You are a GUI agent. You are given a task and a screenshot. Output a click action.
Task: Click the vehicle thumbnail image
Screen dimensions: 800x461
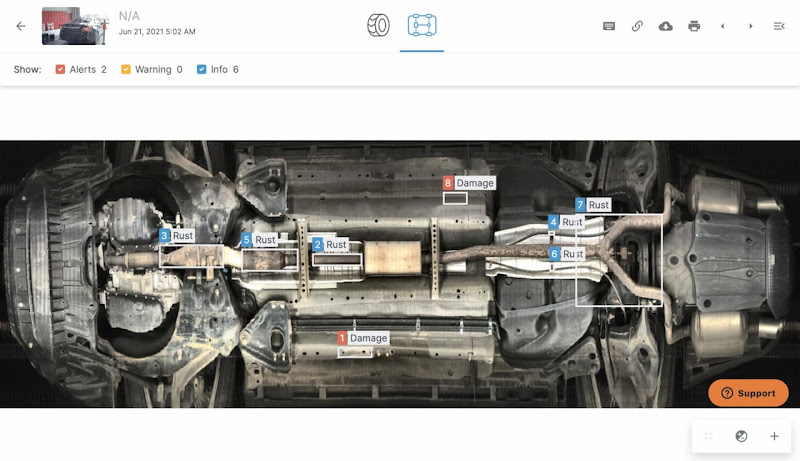tap(75, 26)
